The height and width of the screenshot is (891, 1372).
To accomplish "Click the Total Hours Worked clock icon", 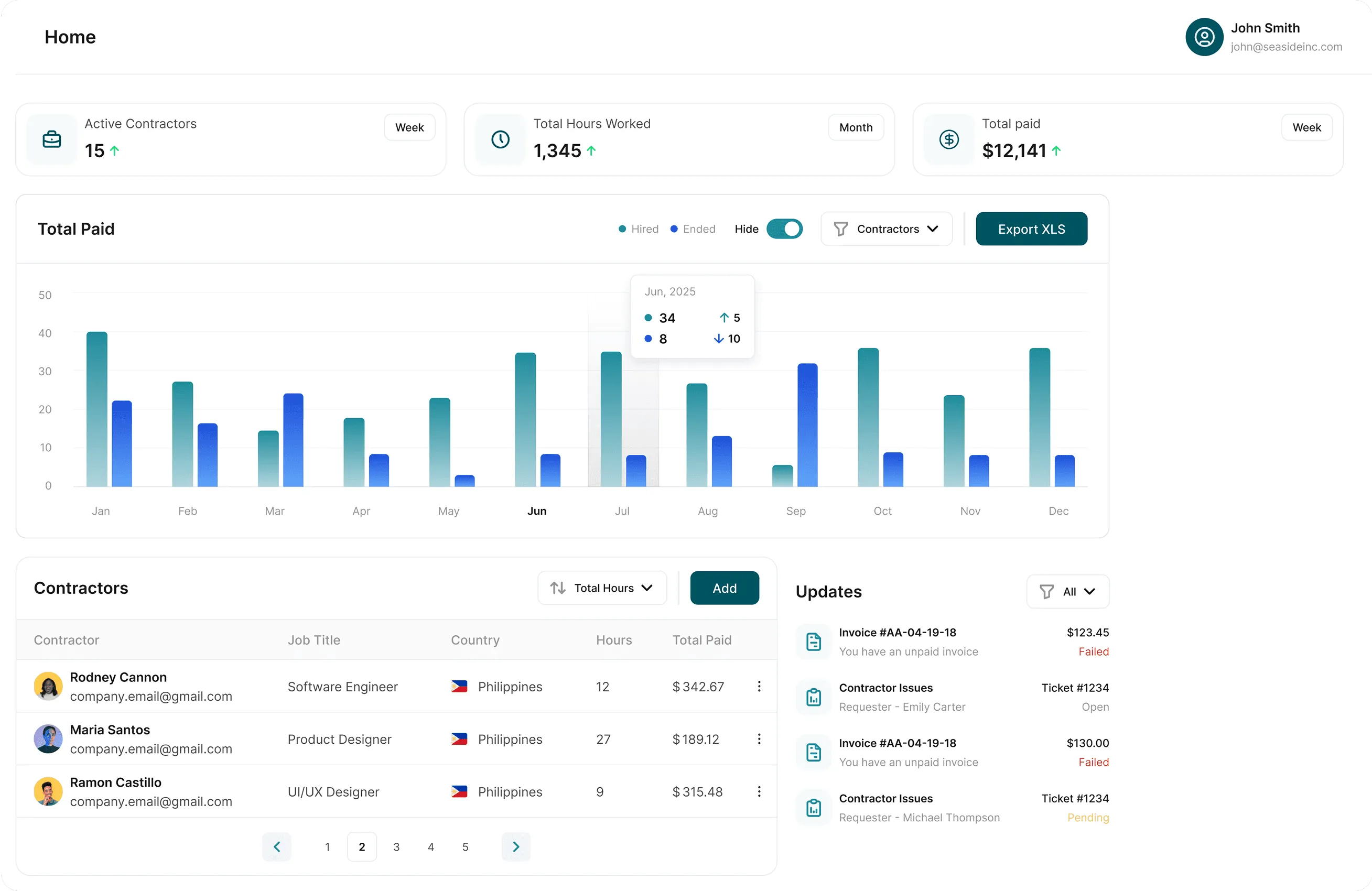I will point(500,139).
